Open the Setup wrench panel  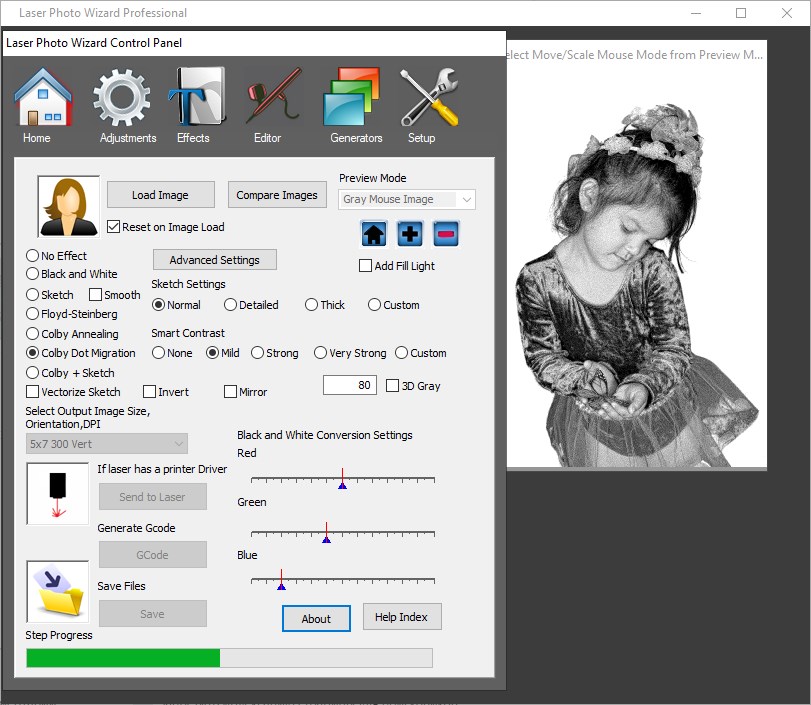421,100
